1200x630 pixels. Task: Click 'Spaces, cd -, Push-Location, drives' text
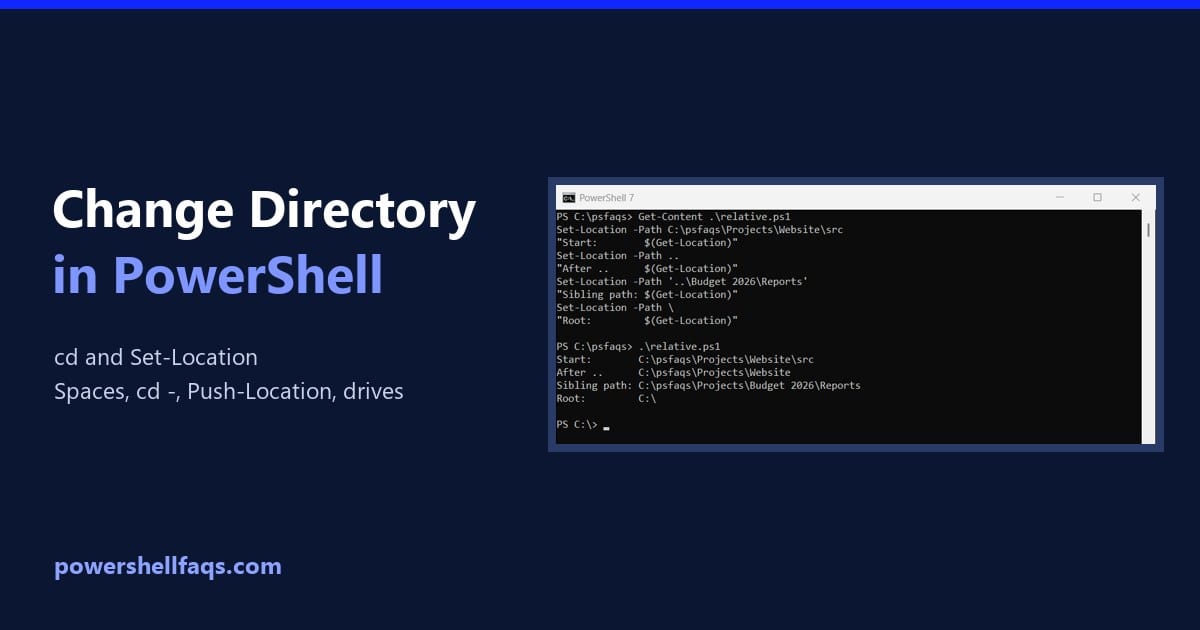(229, 391)
